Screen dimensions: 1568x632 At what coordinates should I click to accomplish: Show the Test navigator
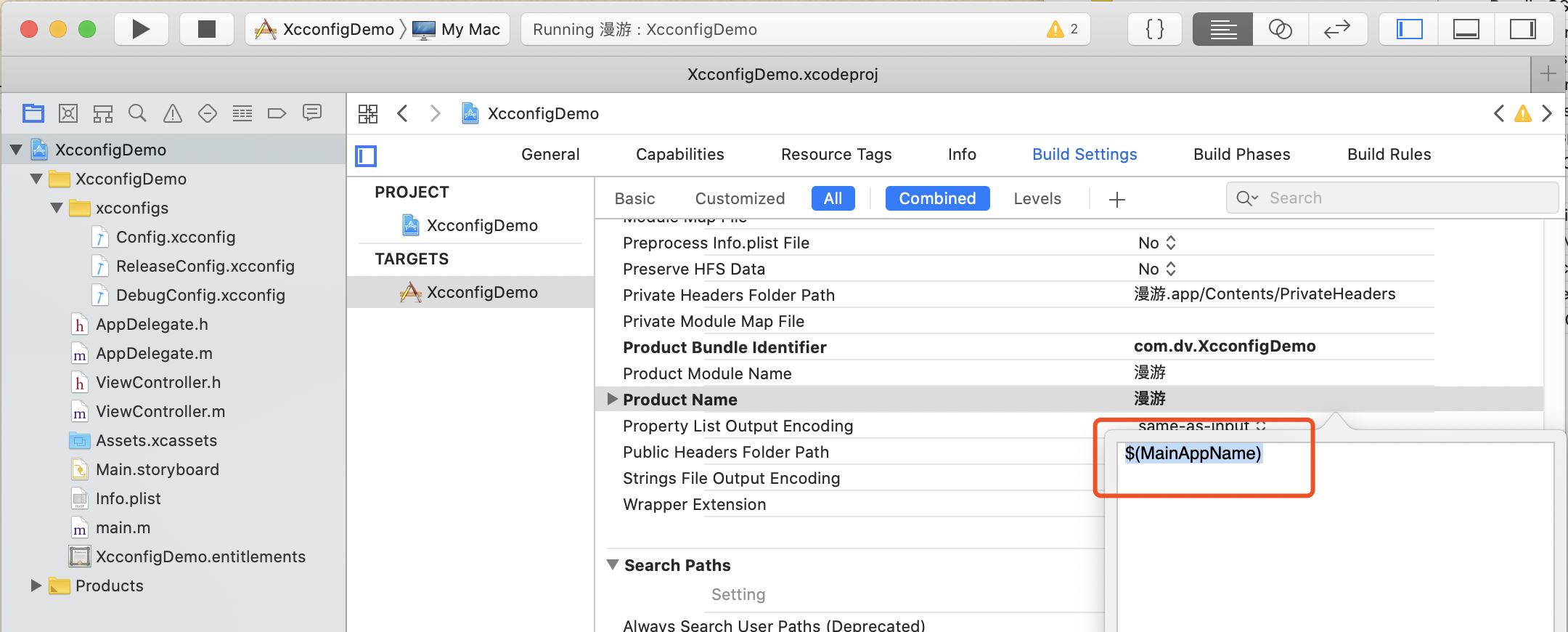tap(208, 113)
